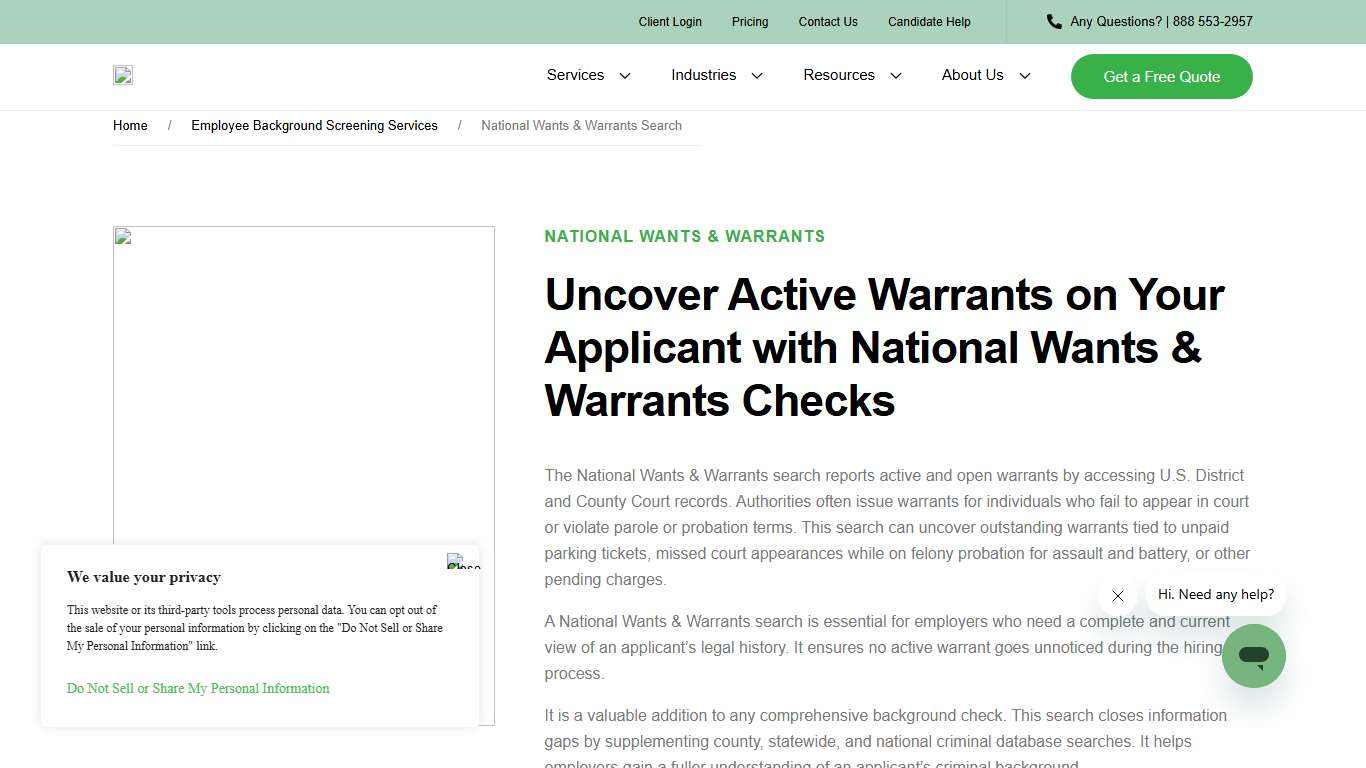This screenshot has width=1366, height=768.
Task: Open the About Us dropdown
Action: point(984,75)
